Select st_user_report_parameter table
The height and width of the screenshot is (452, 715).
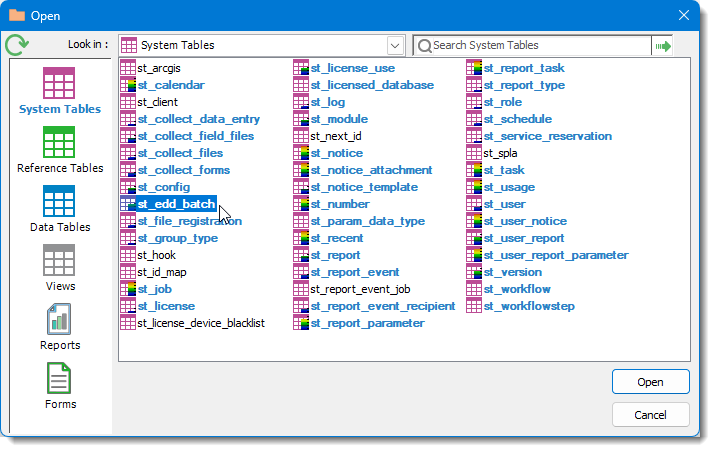(x=556, y=255)
